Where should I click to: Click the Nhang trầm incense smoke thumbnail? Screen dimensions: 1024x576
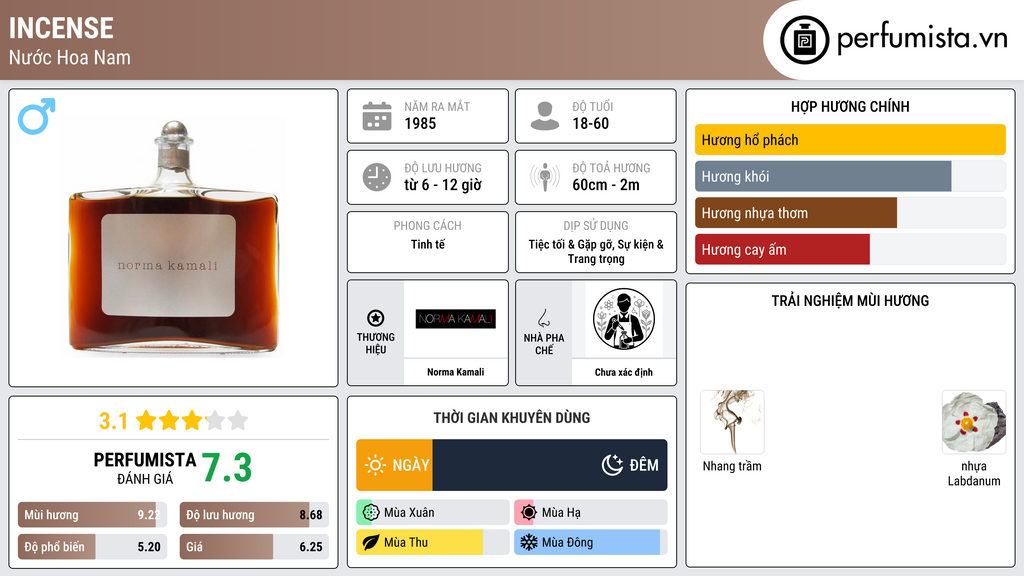click(x=732, y=422)
